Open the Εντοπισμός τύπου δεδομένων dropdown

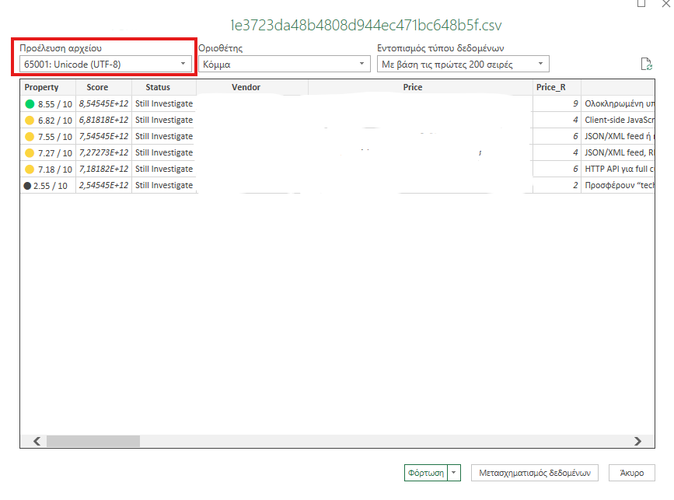(462, 64)
